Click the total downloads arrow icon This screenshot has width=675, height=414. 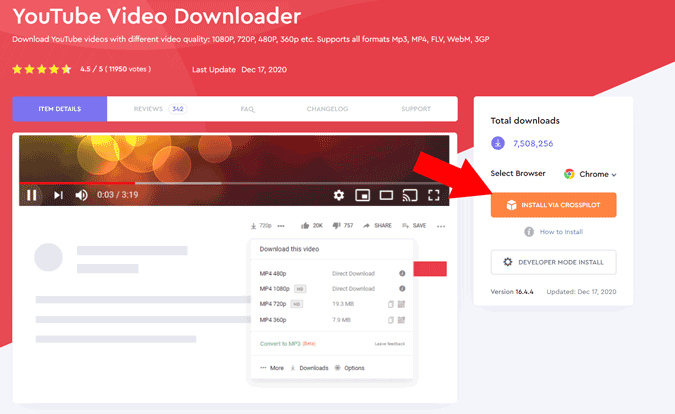tap(498, 143)
